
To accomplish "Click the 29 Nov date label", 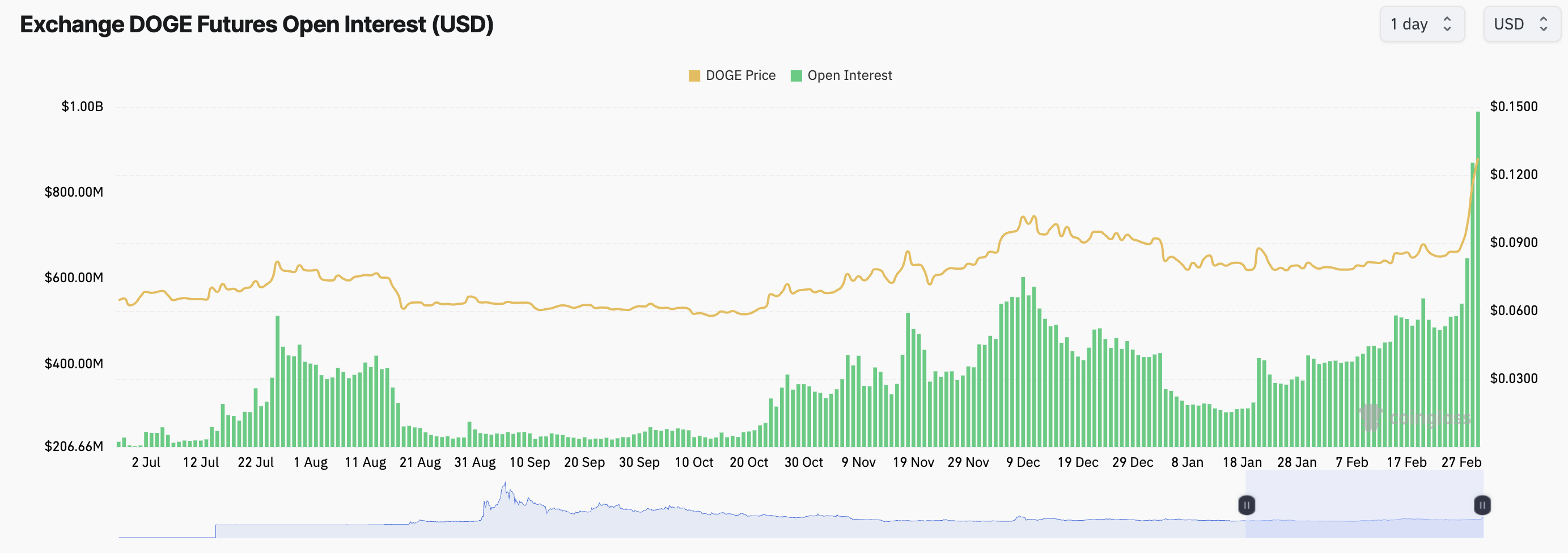I will coord(968,462).
